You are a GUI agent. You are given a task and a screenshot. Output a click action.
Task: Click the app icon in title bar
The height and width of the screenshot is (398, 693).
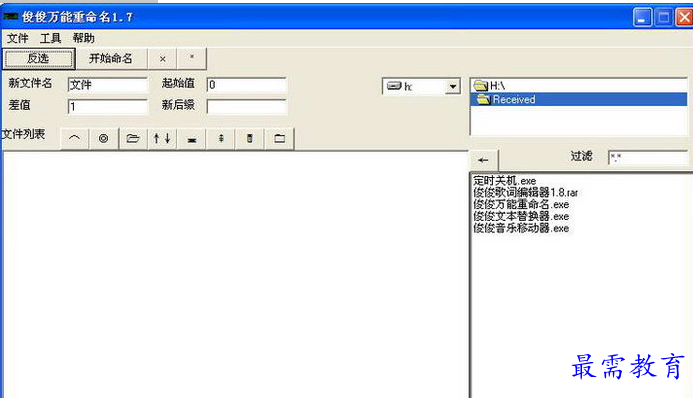point(10,17)
